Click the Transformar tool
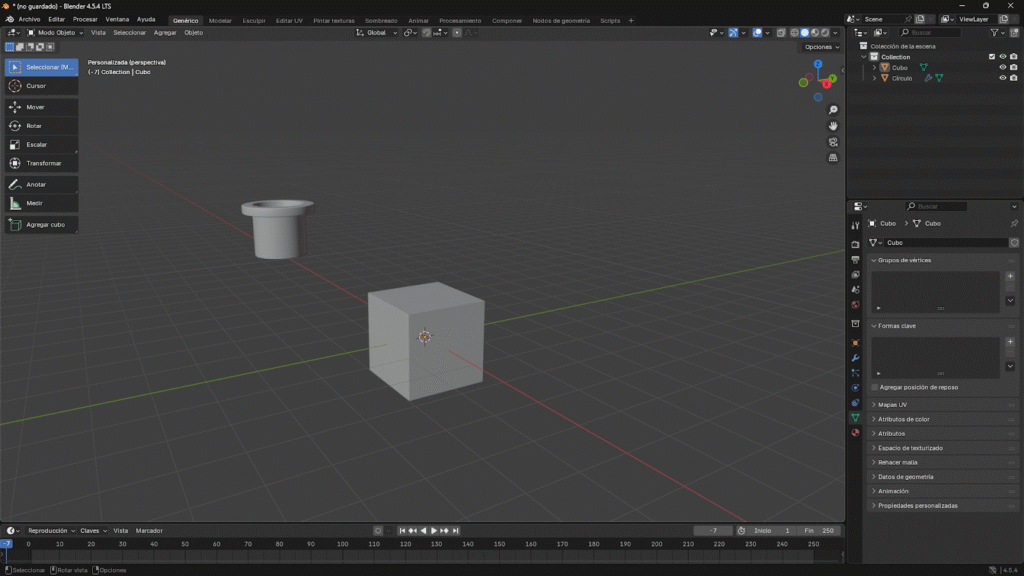1024x576 pixels. point(40,163)
